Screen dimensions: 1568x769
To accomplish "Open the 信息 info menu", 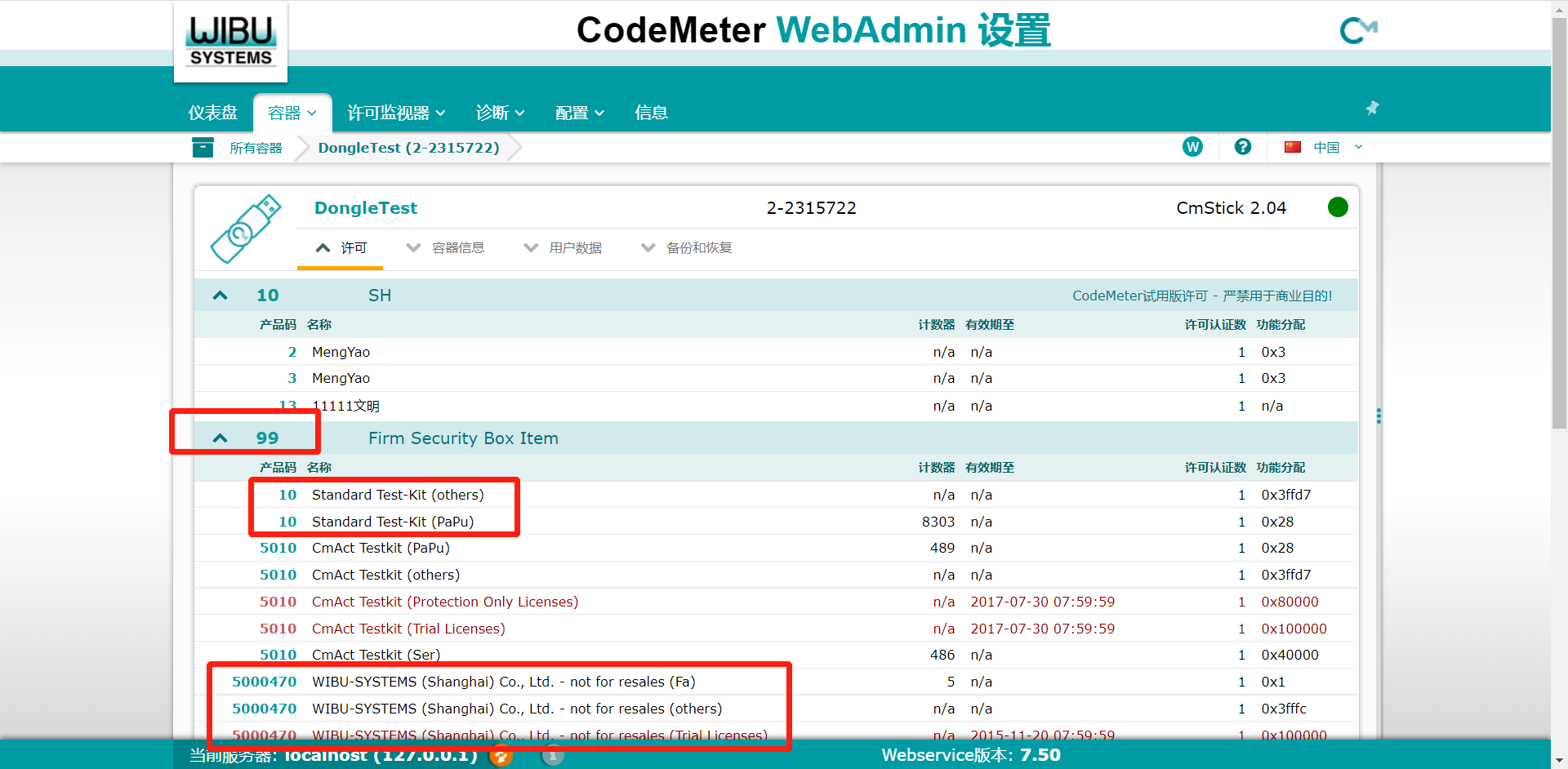I will tap(651, 113).
